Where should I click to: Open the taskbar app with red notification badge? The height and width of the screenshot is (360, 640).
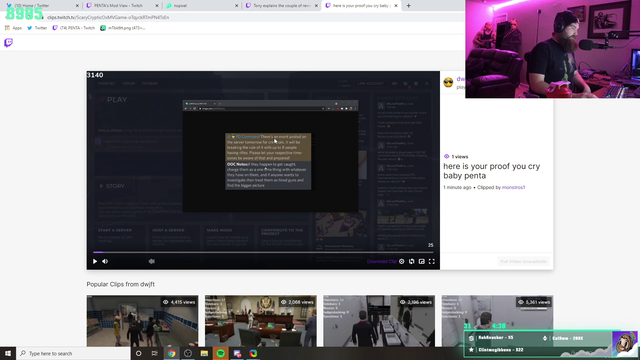click(237, 353)
